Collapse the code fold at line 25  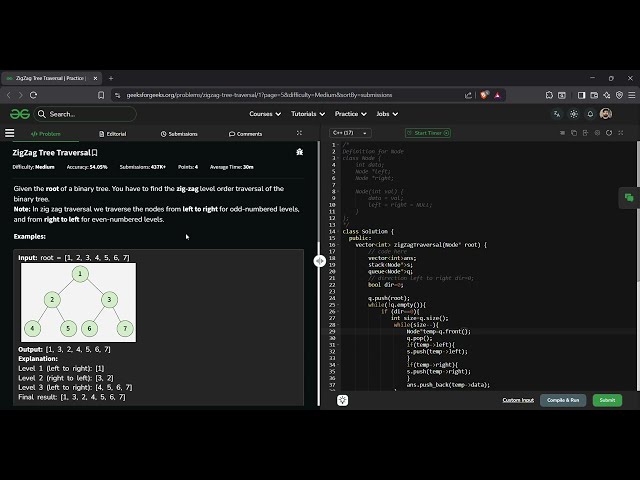(338, 305)
